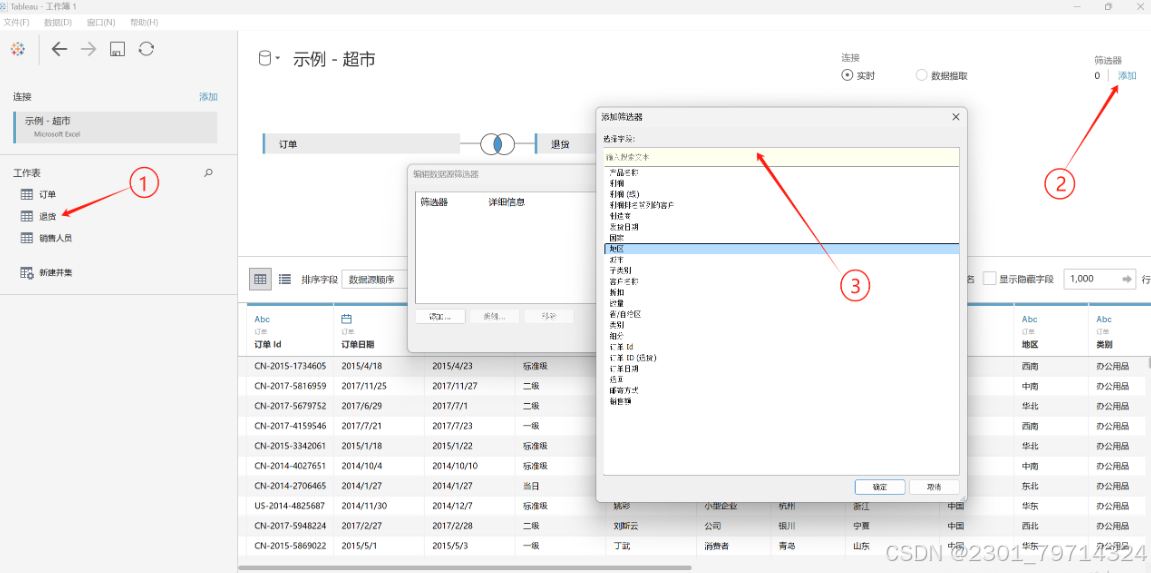
Task: Confirm with 确定 in 添加筛选器 dialog
Action: click(879, 487)
